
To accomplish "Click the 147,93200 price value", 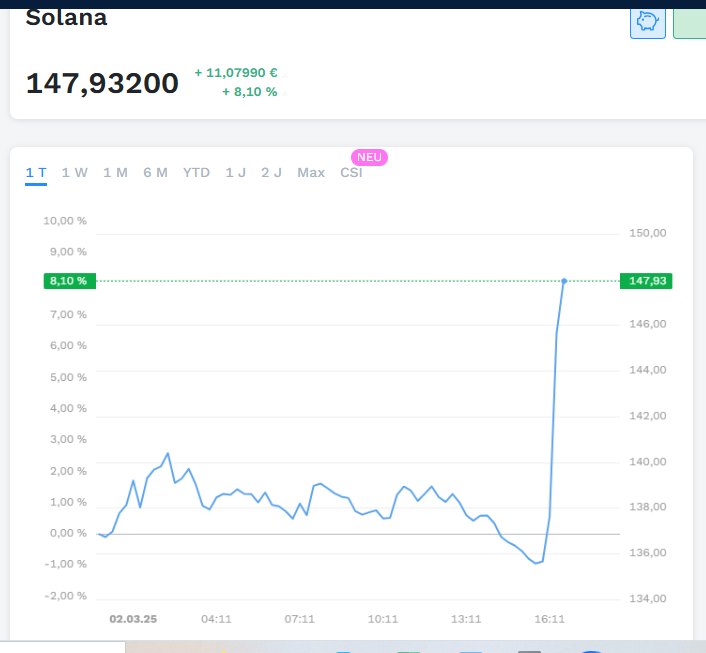I will (x=102, y=83).
